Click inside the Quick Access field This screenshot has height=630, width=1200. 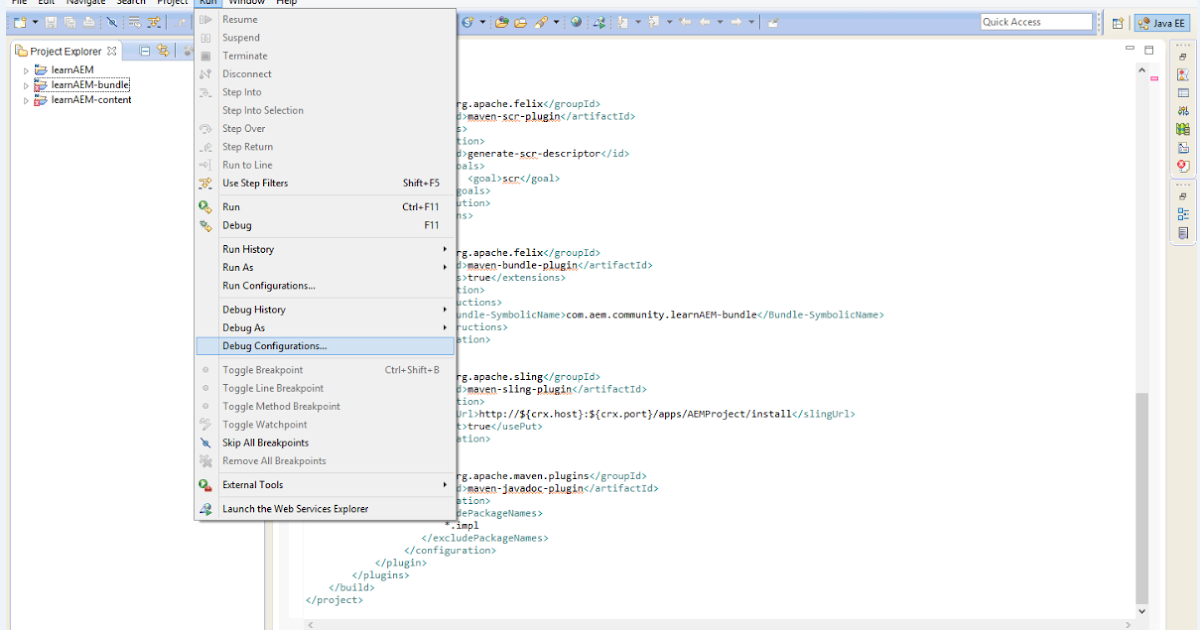[1035, 21]
